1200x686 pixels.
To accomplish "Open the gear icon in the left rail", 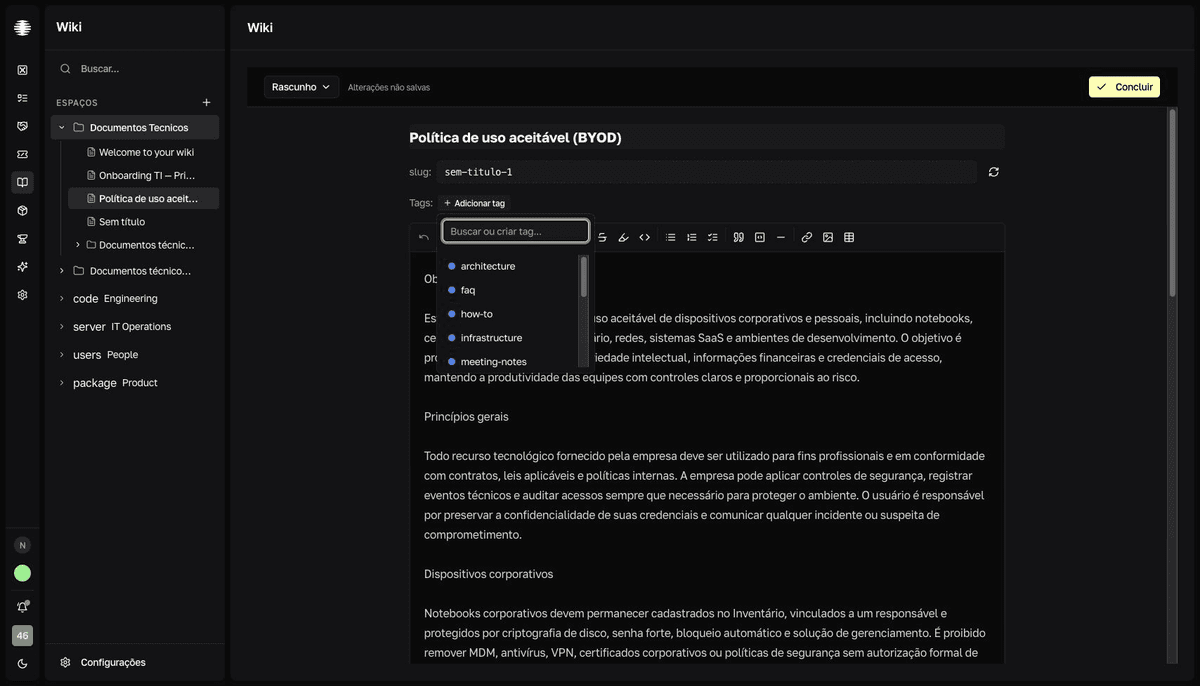I will [x=22, y=295].
